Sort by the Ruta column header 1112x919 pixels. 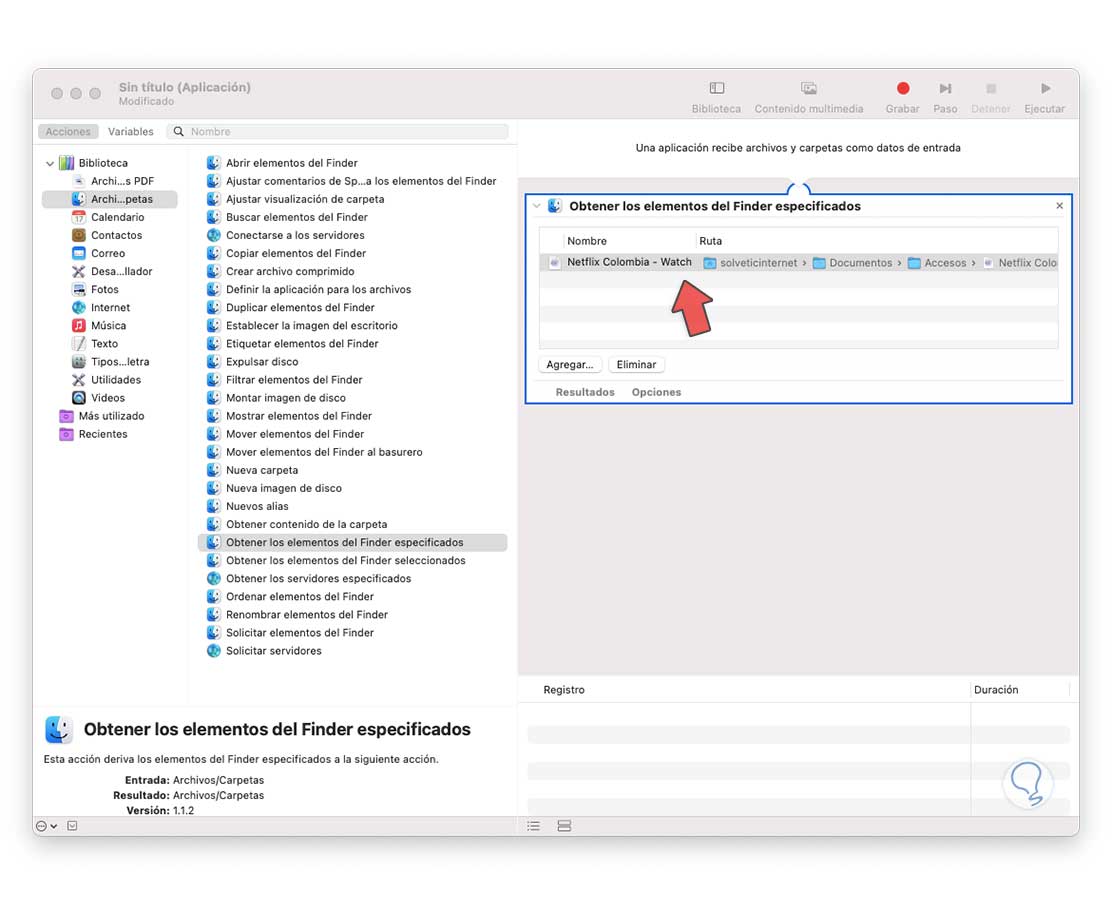coord(711,241)
